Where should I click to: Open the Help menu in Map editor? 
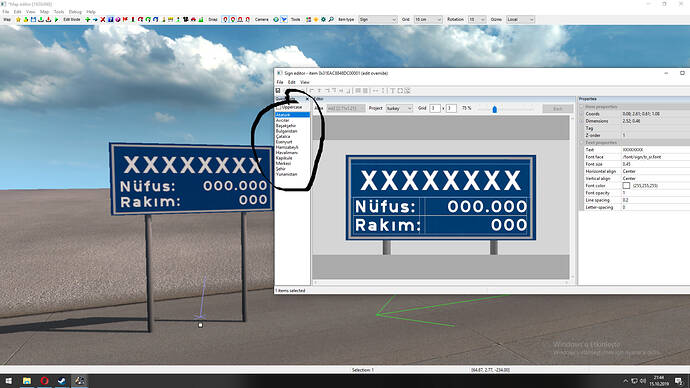pyautogui.click(x=91, y=12)
